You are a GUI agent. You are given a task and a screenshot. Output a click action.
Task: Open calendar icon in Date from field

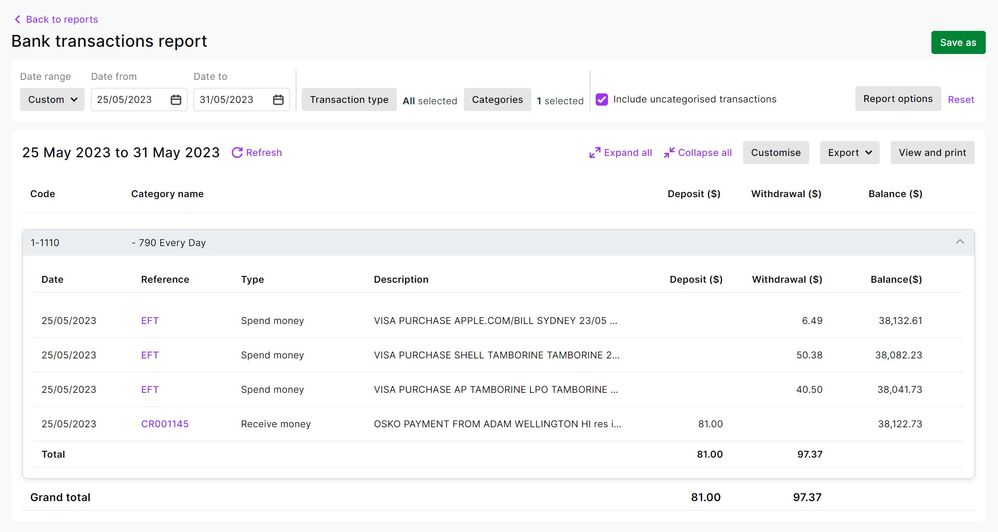pyautogui.click(x=176, y=100)
